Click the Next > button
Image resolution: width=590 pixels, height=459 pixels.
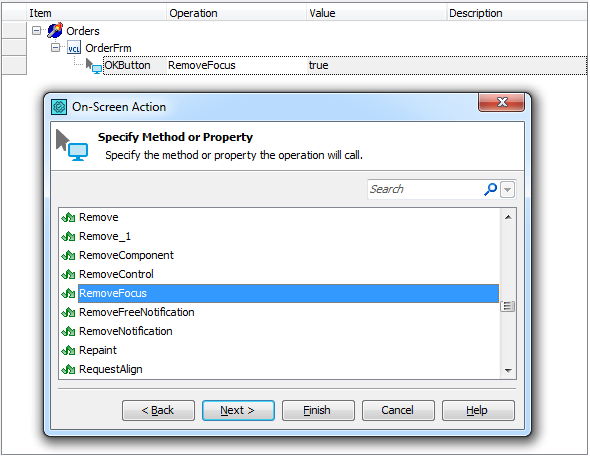point(238,410)
